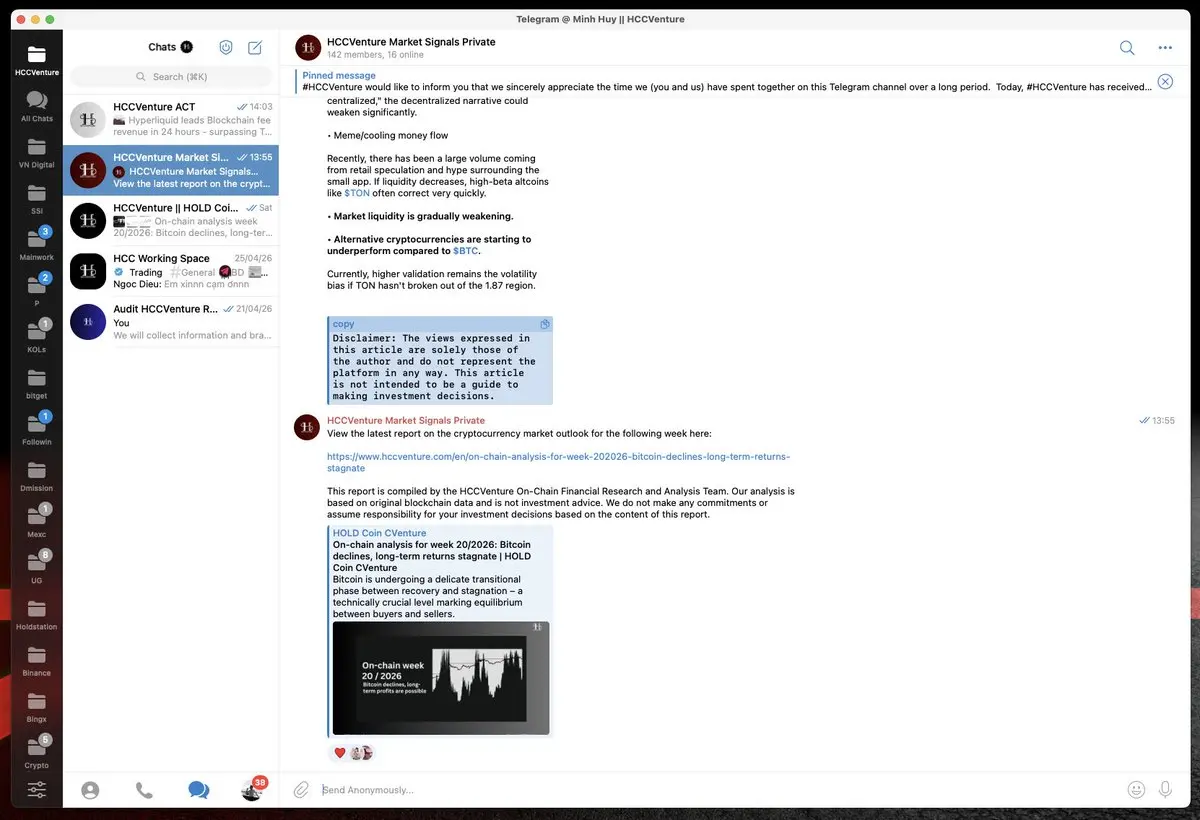Click the HOLD Coin CVenture preview title
The image size is (1200, 820).
379,533
